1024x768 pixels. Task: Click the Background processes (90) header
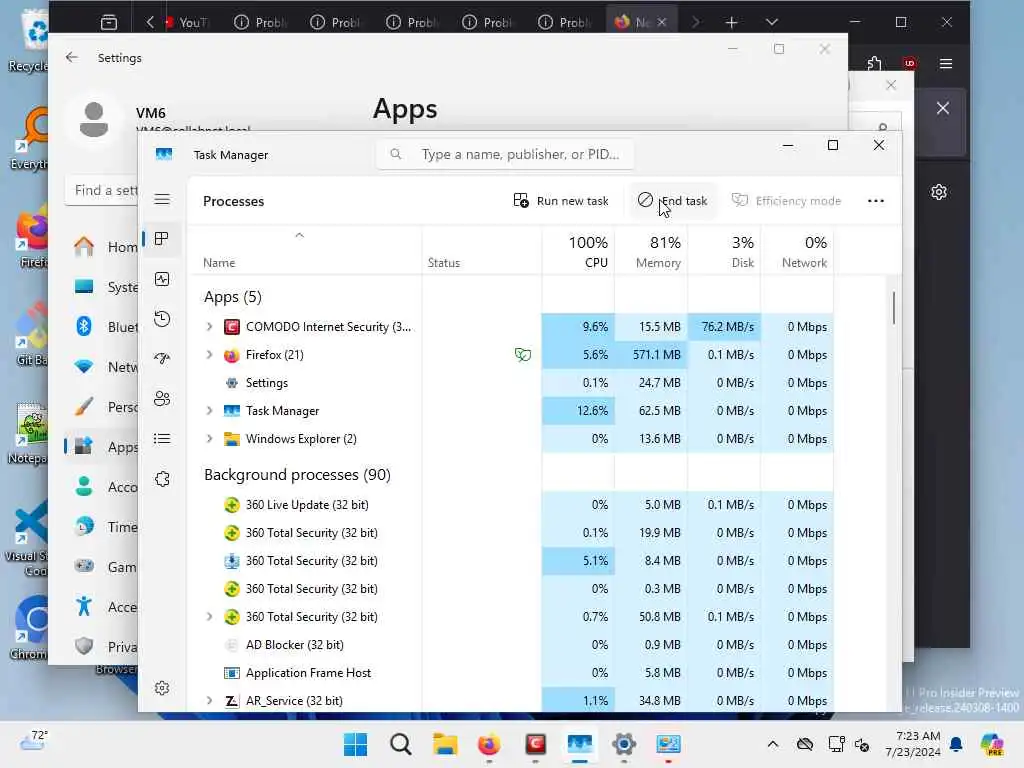pos(297,475)
